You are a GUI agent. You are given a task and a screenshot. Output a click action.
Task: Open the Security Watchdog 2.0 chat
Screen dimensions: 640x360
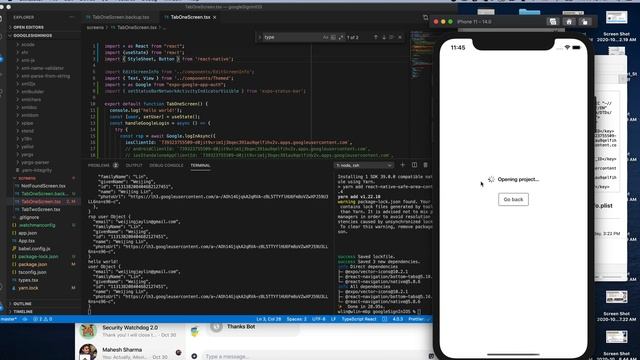point(130,331)
